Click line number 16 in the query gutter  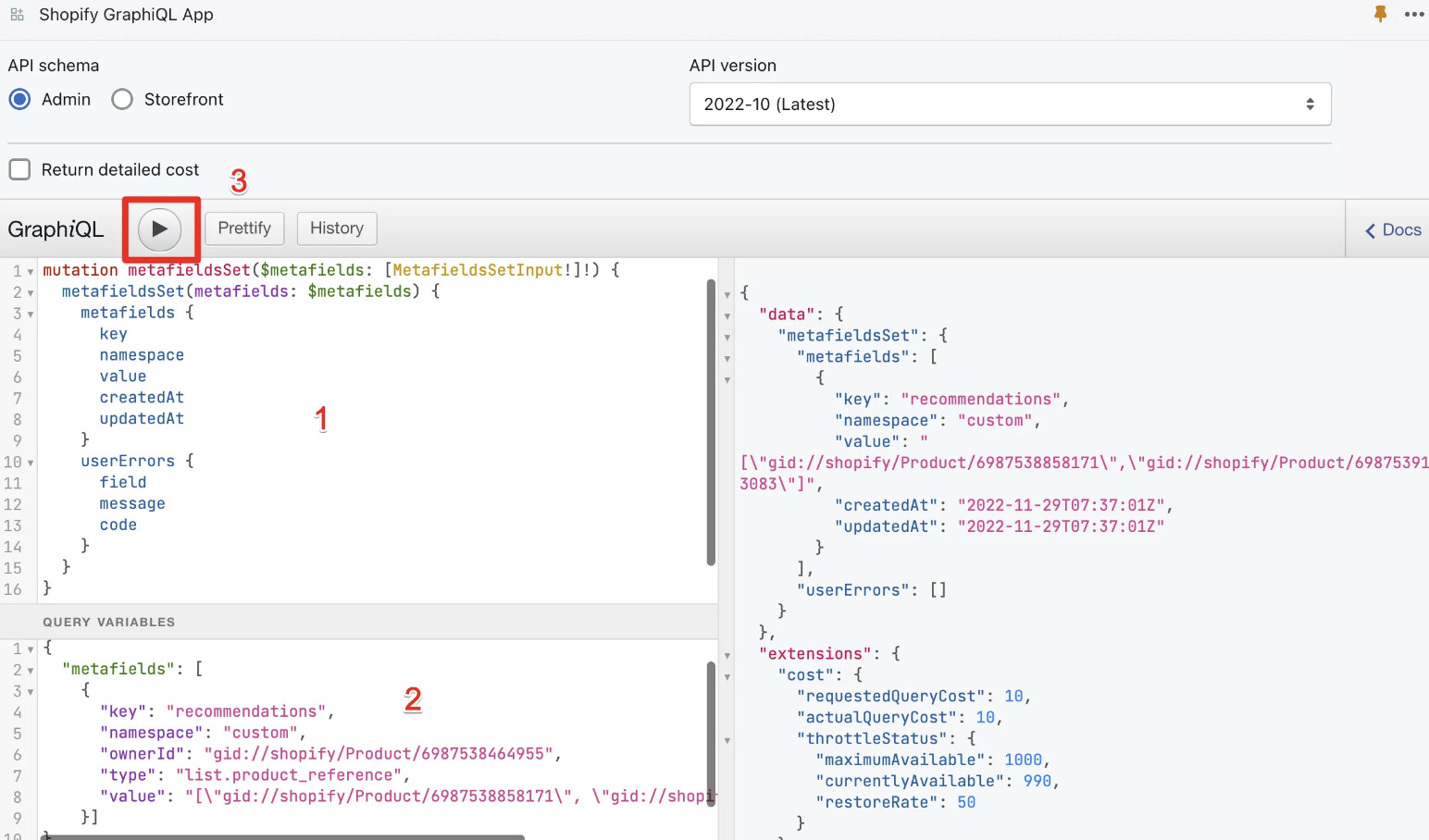(13, 589)
